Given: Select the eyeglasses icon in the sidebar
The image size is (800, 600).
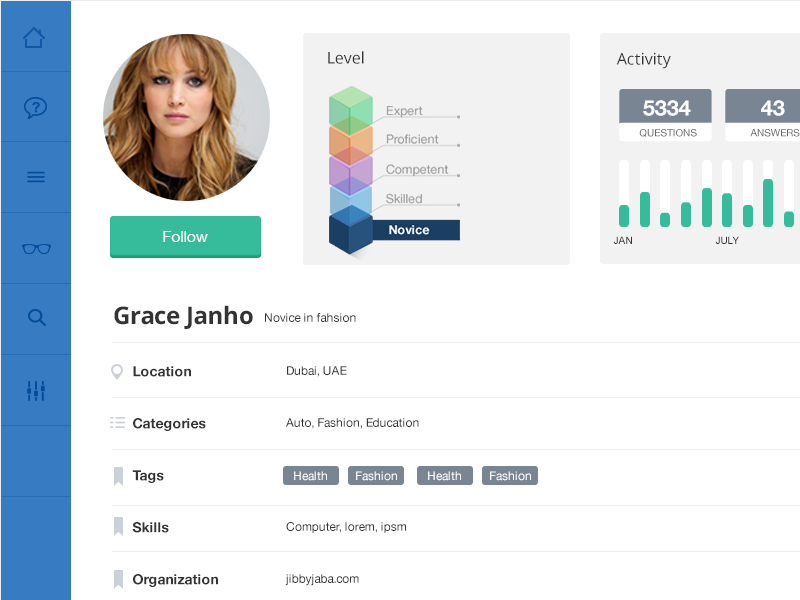Looking at the screenshot, I should (x=35, y=247).
